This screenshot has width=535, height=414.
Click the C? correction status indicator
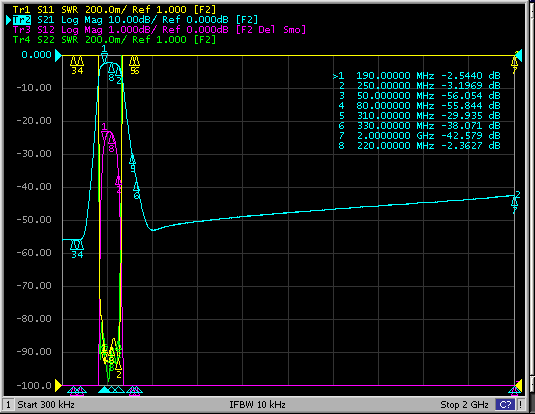point(505,405)
